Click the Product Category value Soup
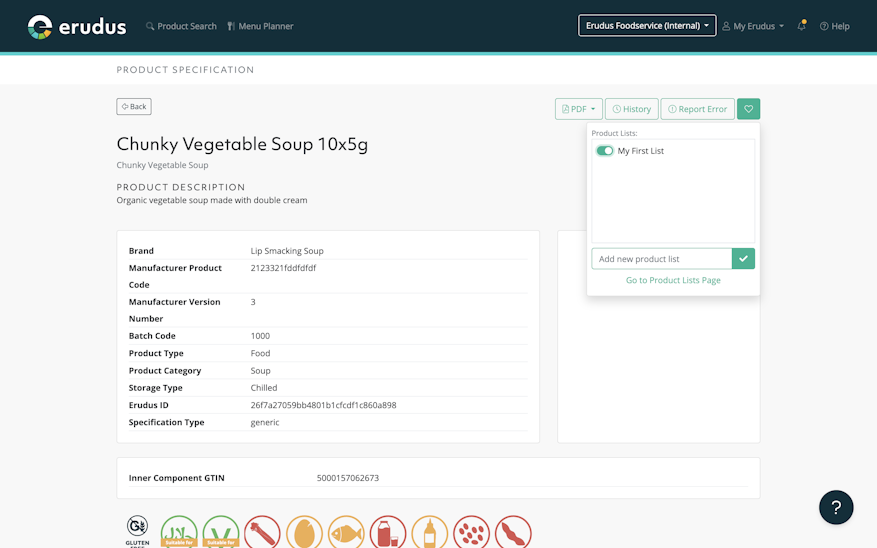The height and width of the screenshot is (548, 877). [x=260, y=371]
